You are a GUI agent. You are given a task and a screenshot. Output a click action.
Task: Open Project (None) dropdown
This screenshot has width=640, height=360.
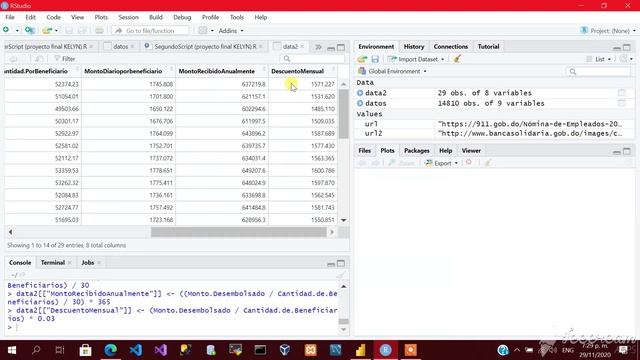(608, 31)
